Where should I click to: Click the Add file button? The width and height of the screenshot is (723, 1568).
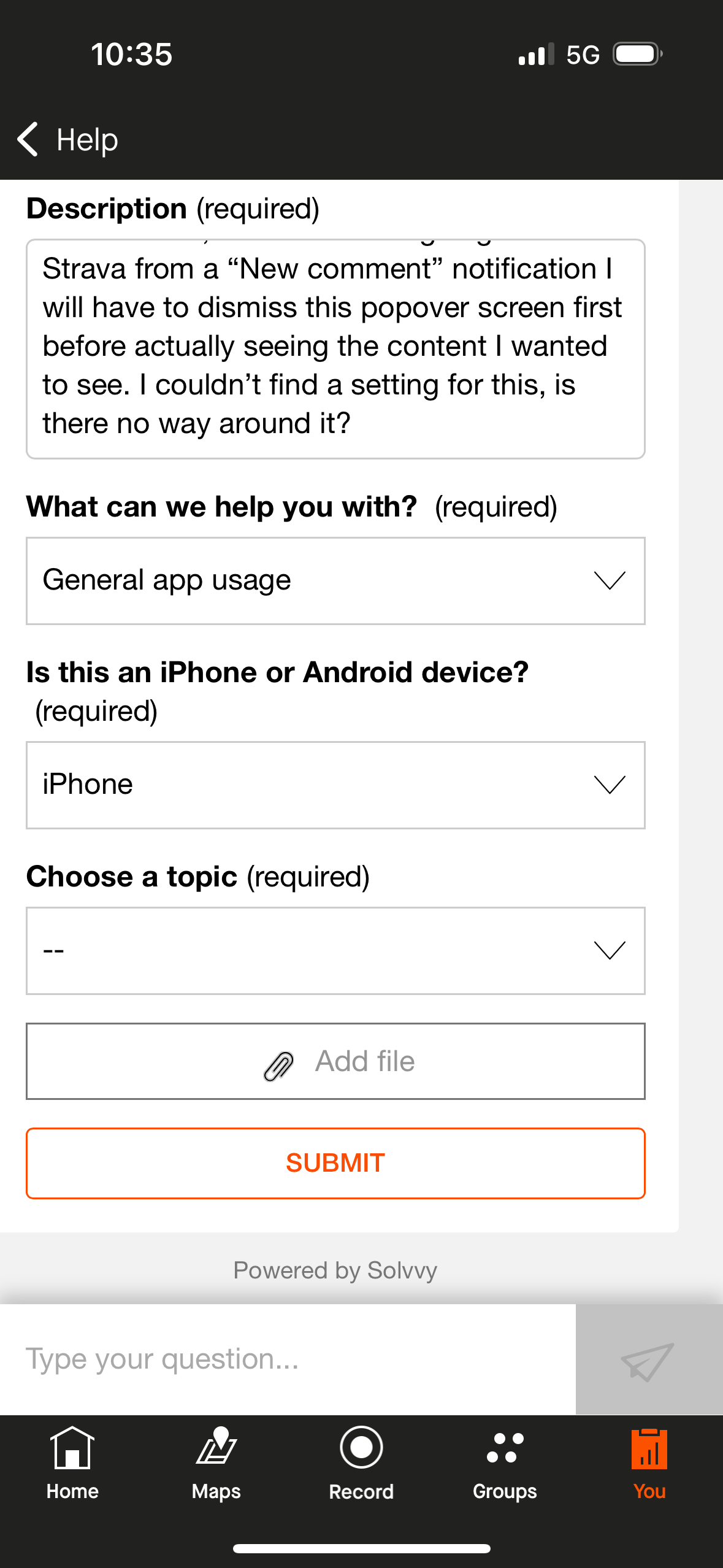click(335, 1061)
